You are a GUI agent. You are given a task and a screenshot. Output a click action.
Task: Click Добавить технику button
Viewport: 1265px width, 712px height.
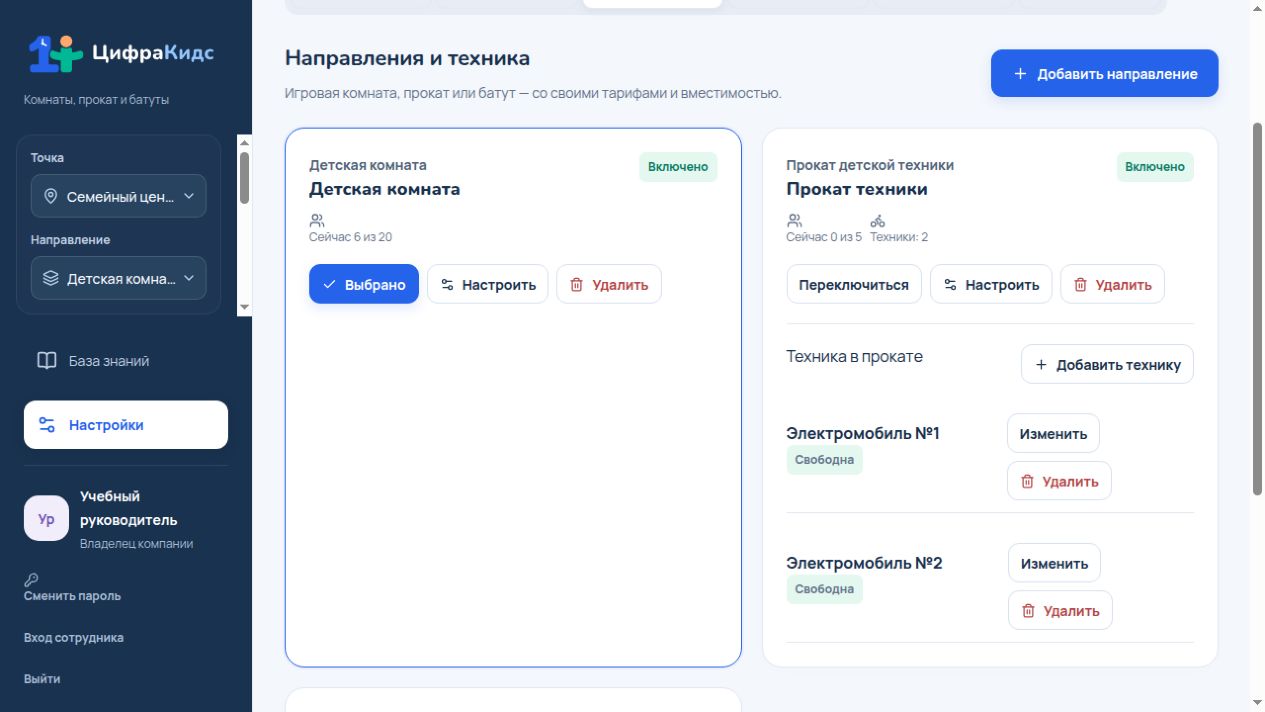1107,365
